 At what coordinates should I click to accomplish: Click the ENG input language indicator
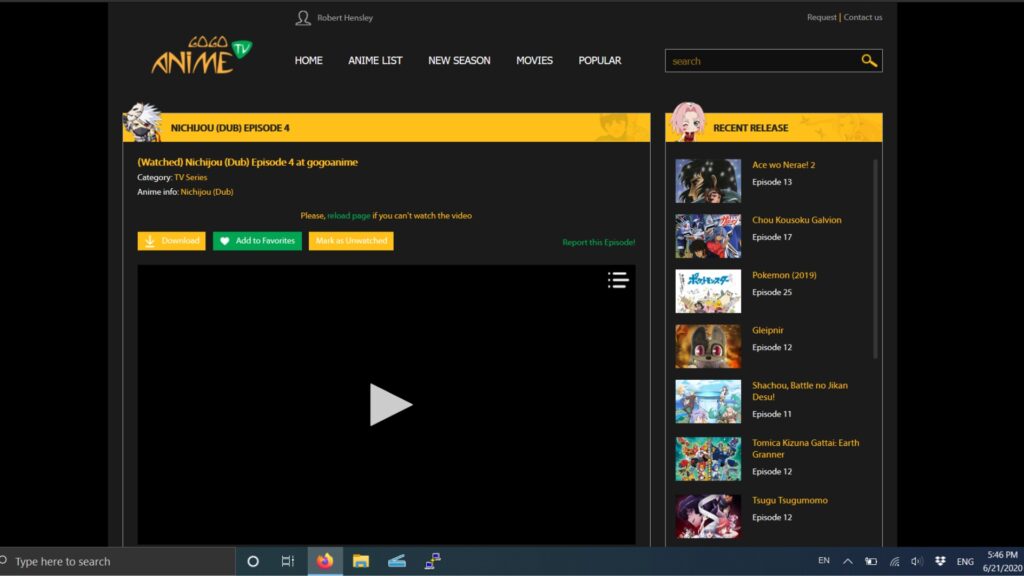965,562
